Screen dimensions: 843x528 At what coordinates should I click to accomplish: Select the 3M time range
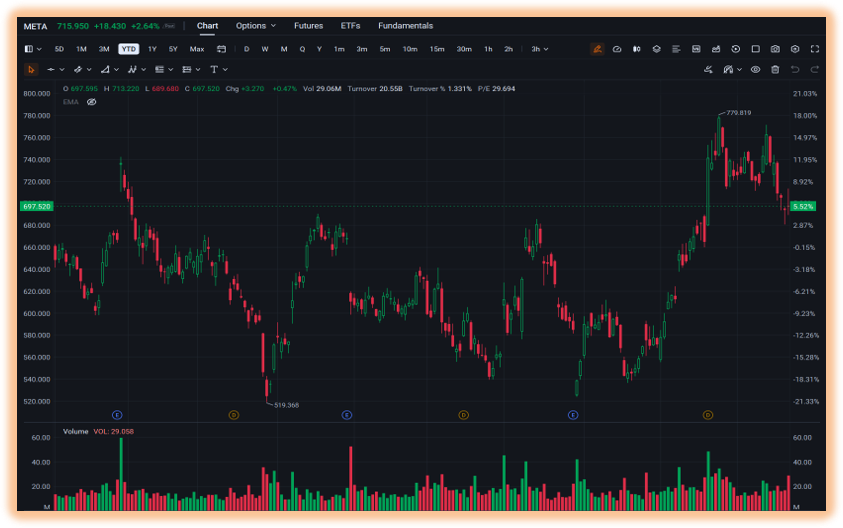(104, 49)
